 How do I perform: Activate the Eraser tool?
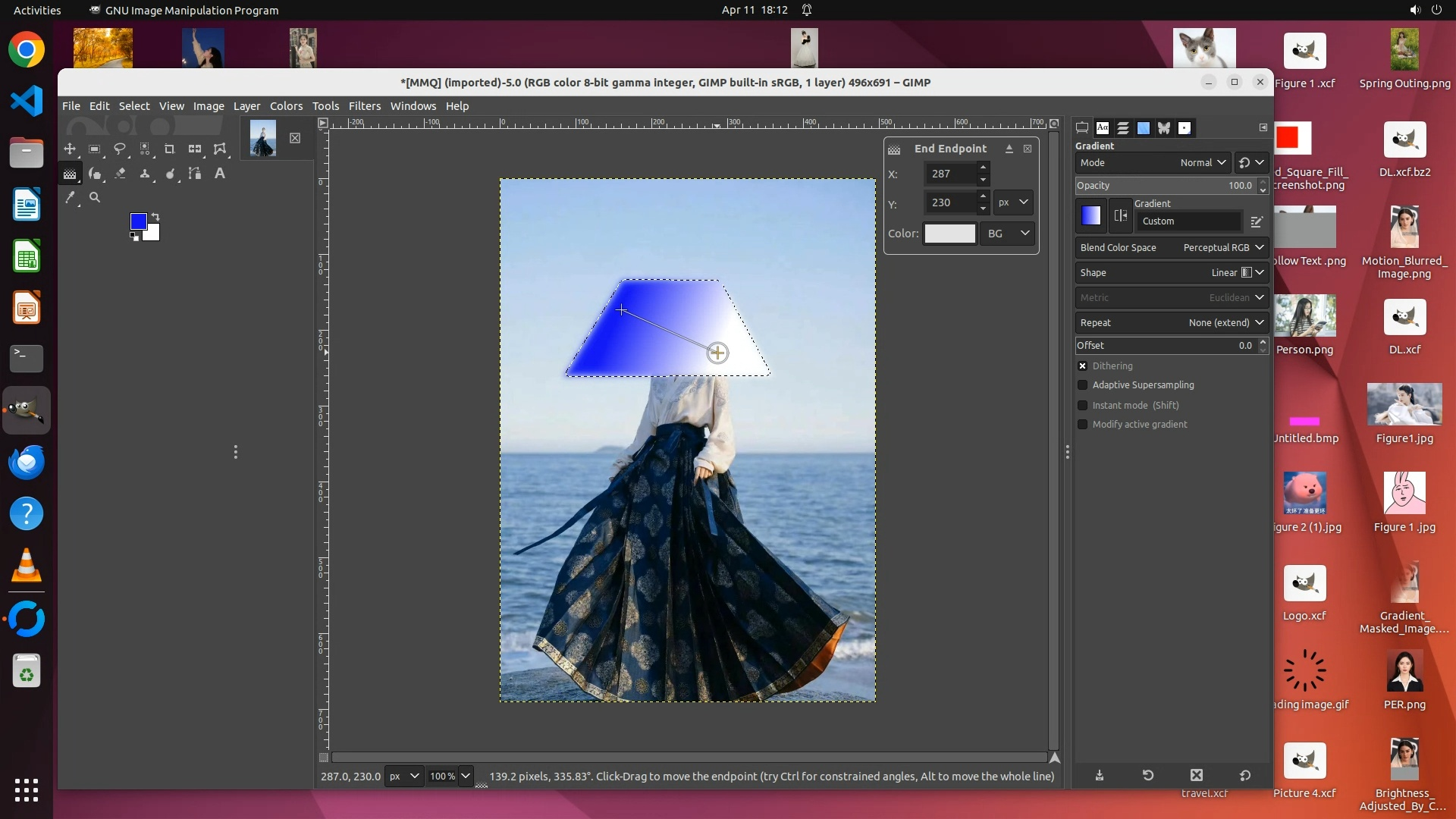coord(120,174)
